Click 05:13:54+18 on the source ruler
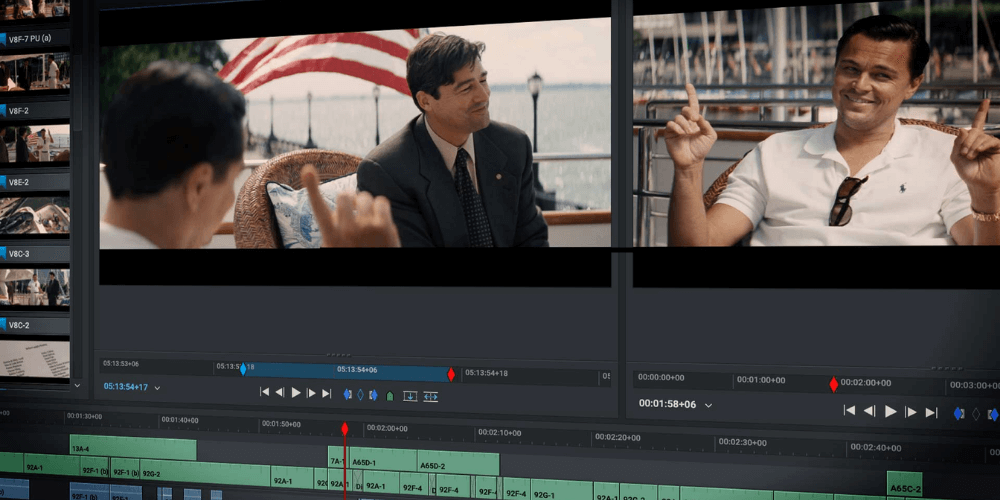The height and width of the screenshot is (500, 1000). coord(487,373)
